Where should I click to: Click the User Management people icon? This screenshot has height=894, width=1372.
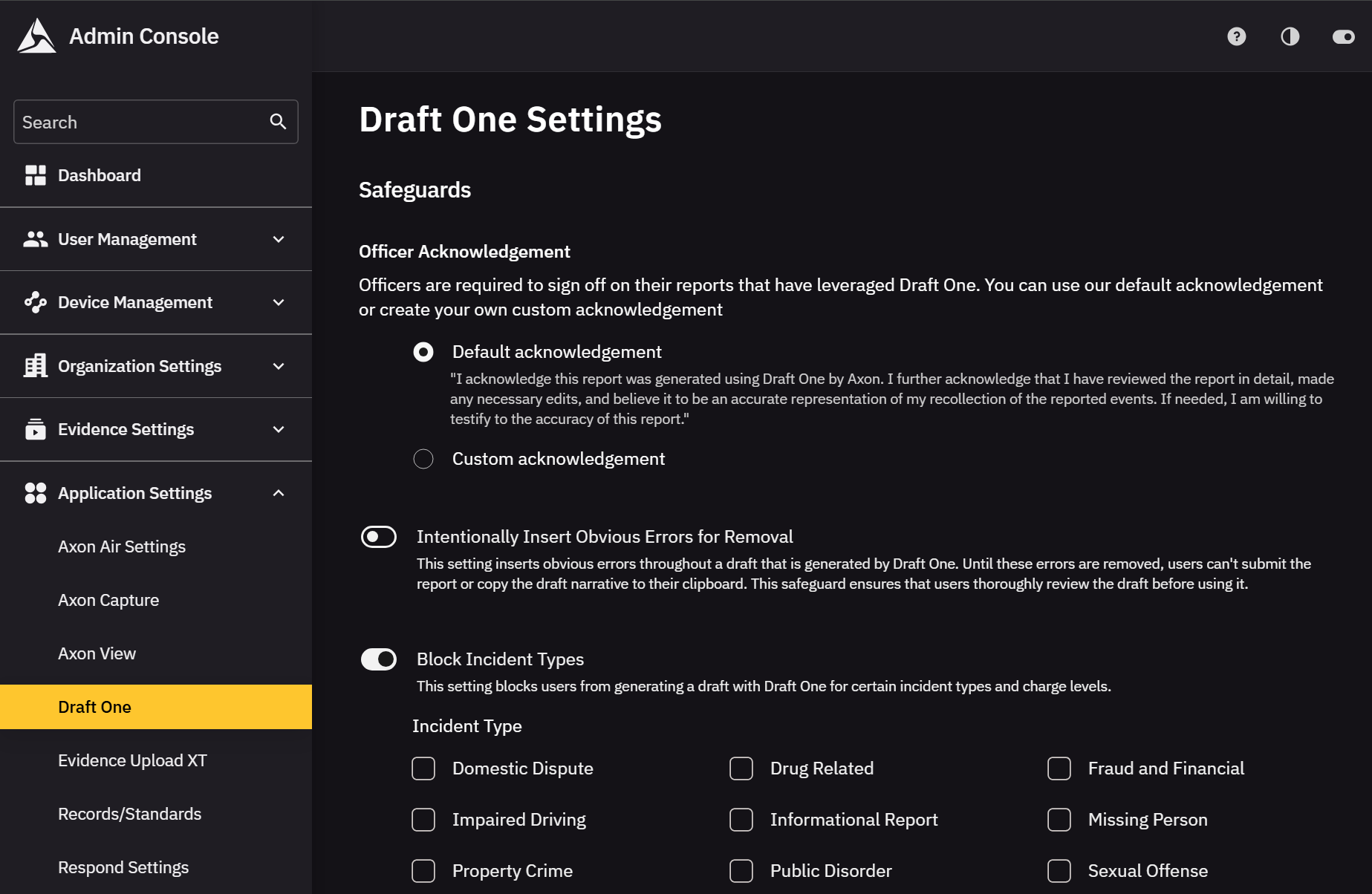35,239
